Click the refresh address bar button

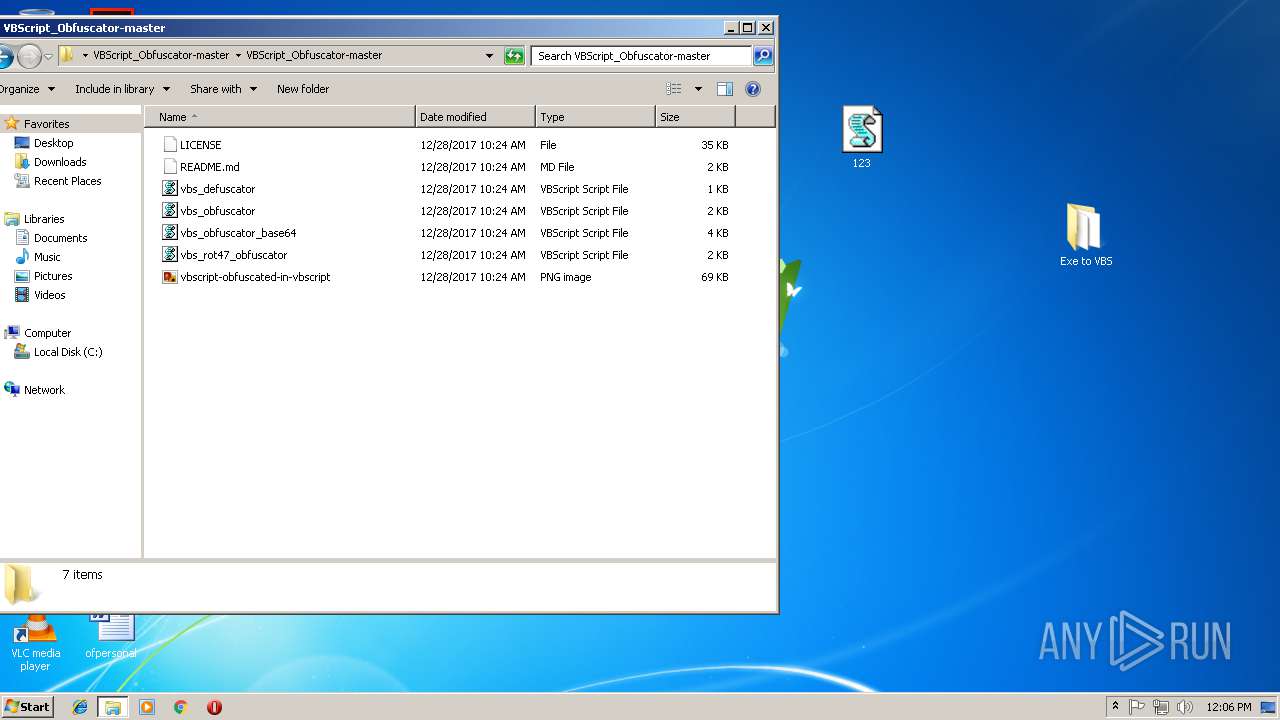click(514, 56)
